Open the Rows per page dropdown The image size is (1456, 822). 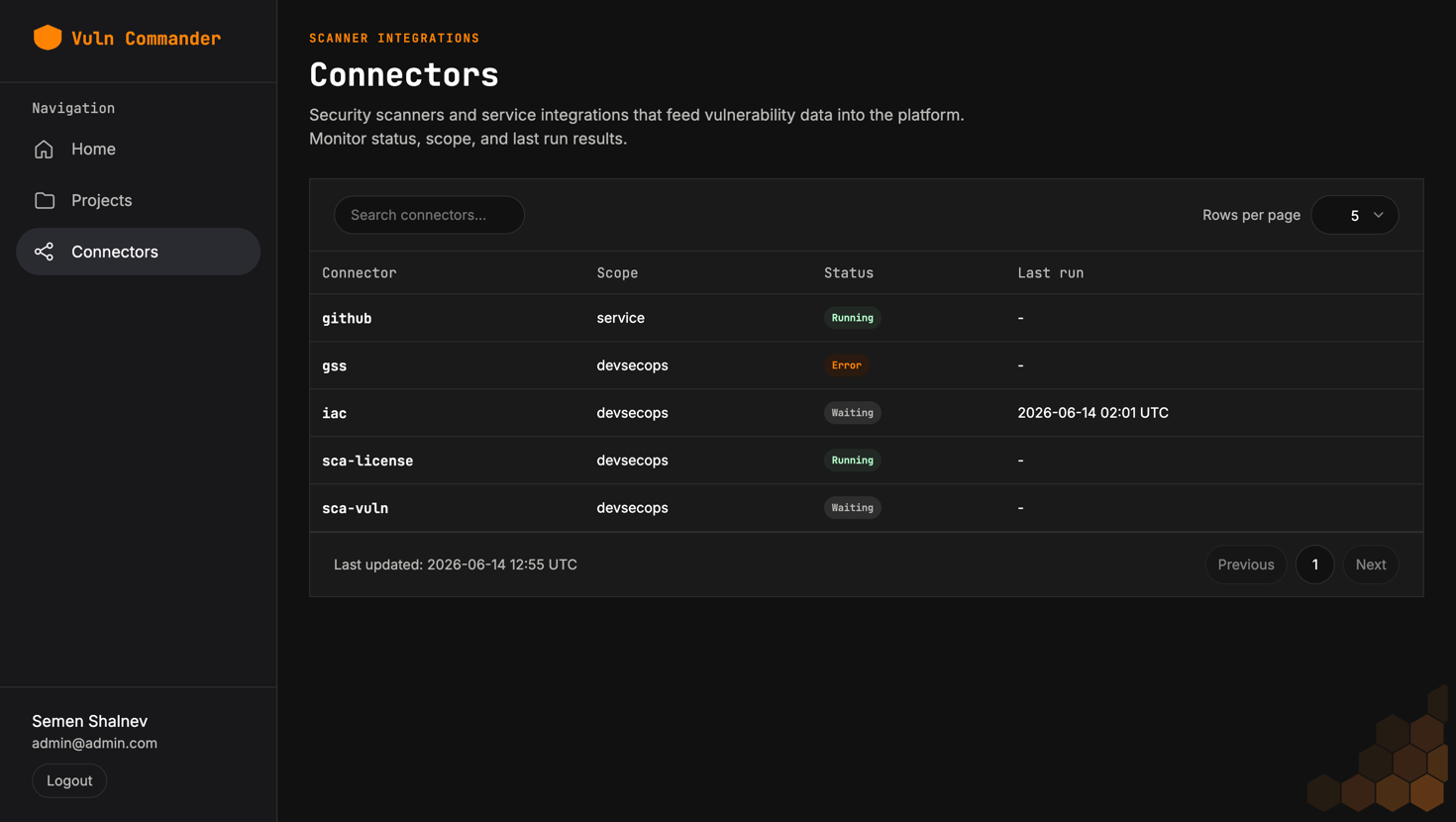pyautogui.click(x=1355, y=215)
